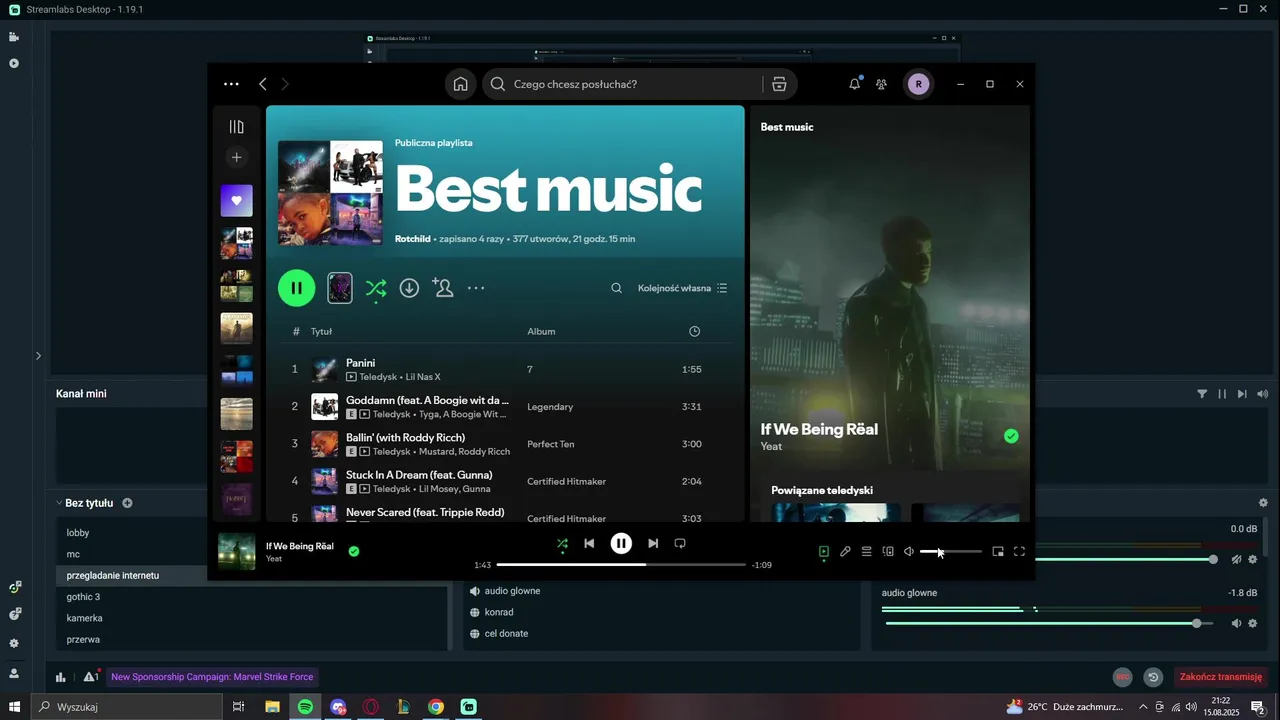Open Connect to a device icon
The height and width of the screenshot is (720, 1280).
888,551
